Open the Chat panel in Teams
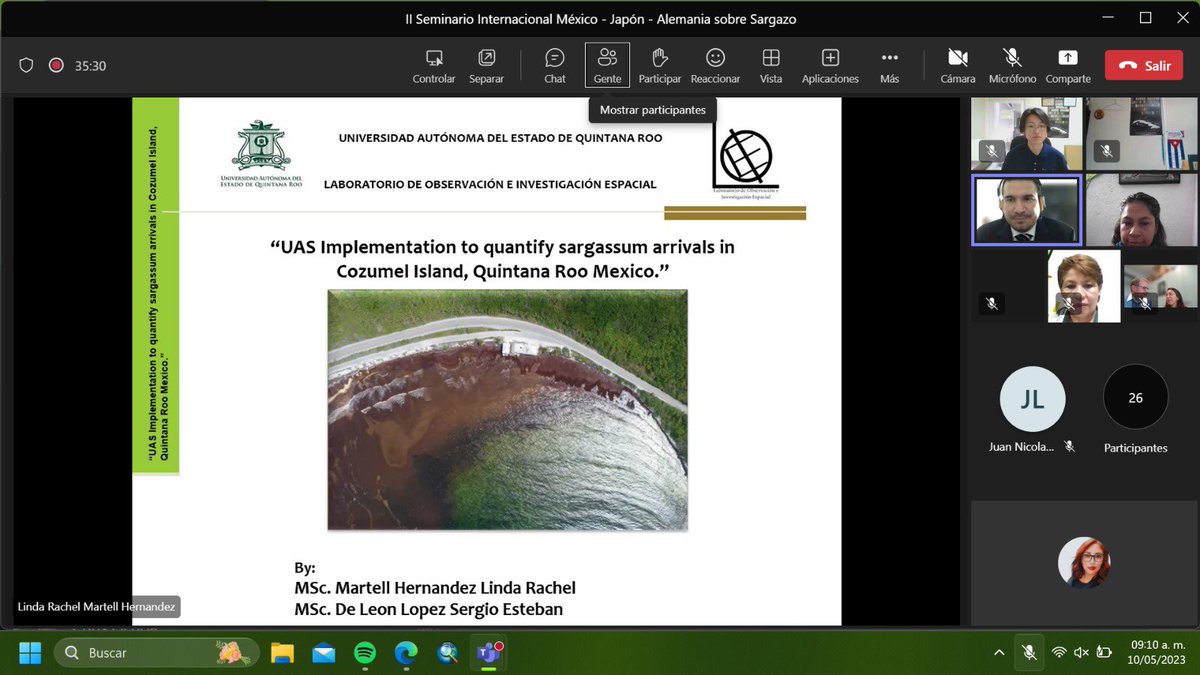This screenshot has height=675, width=1200. 554,65
